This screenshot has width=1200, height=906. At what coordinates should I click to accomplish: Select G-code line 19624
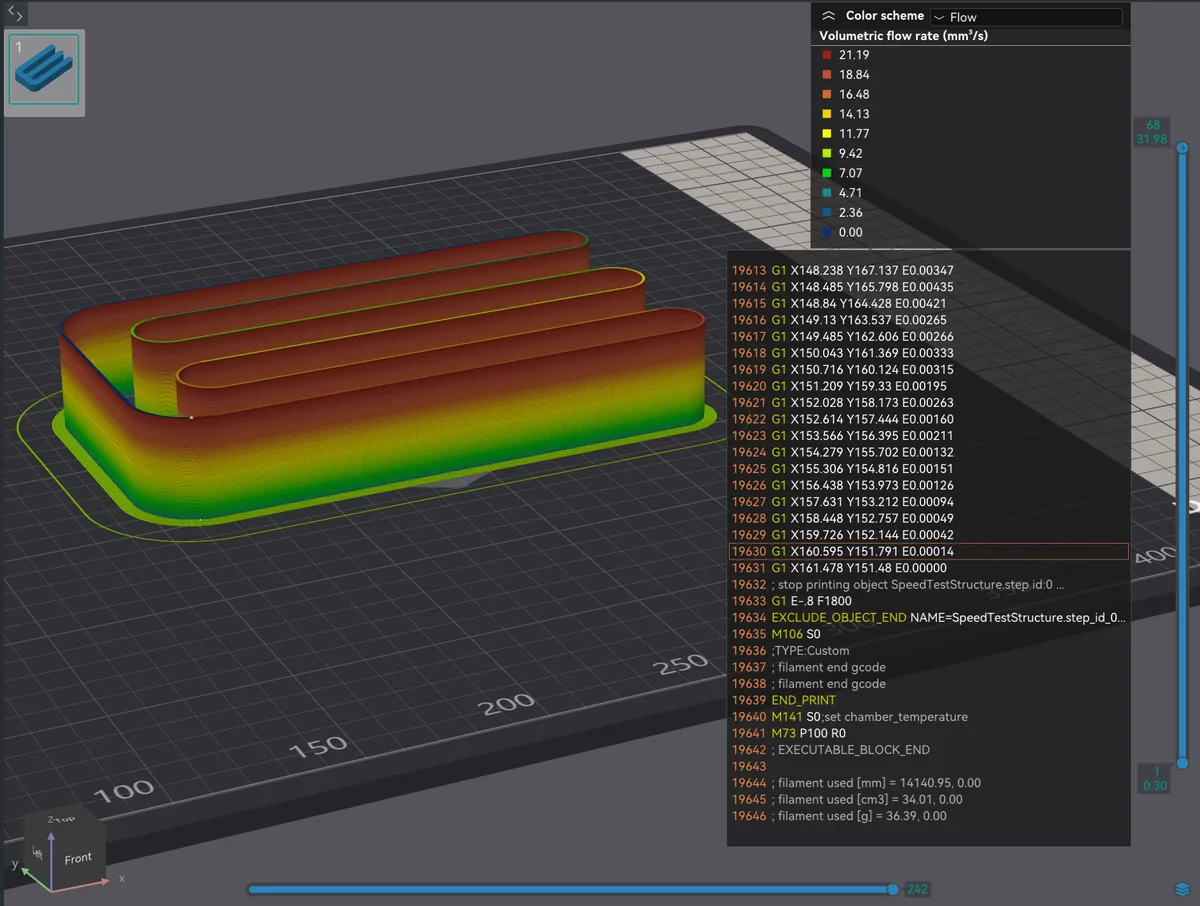point(928,452)
